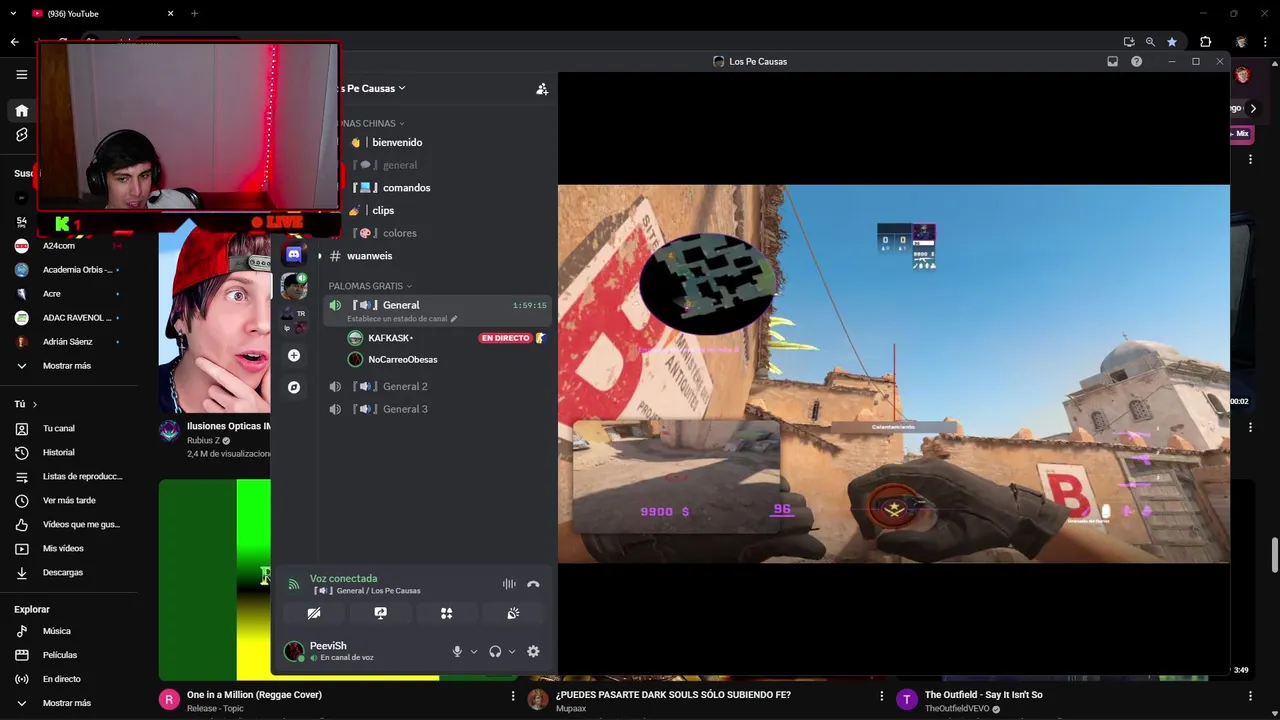The width and height of the screenshot is (1280, 720).
Task: Click the voice connection signal icon
Action: tap(294, 584)
